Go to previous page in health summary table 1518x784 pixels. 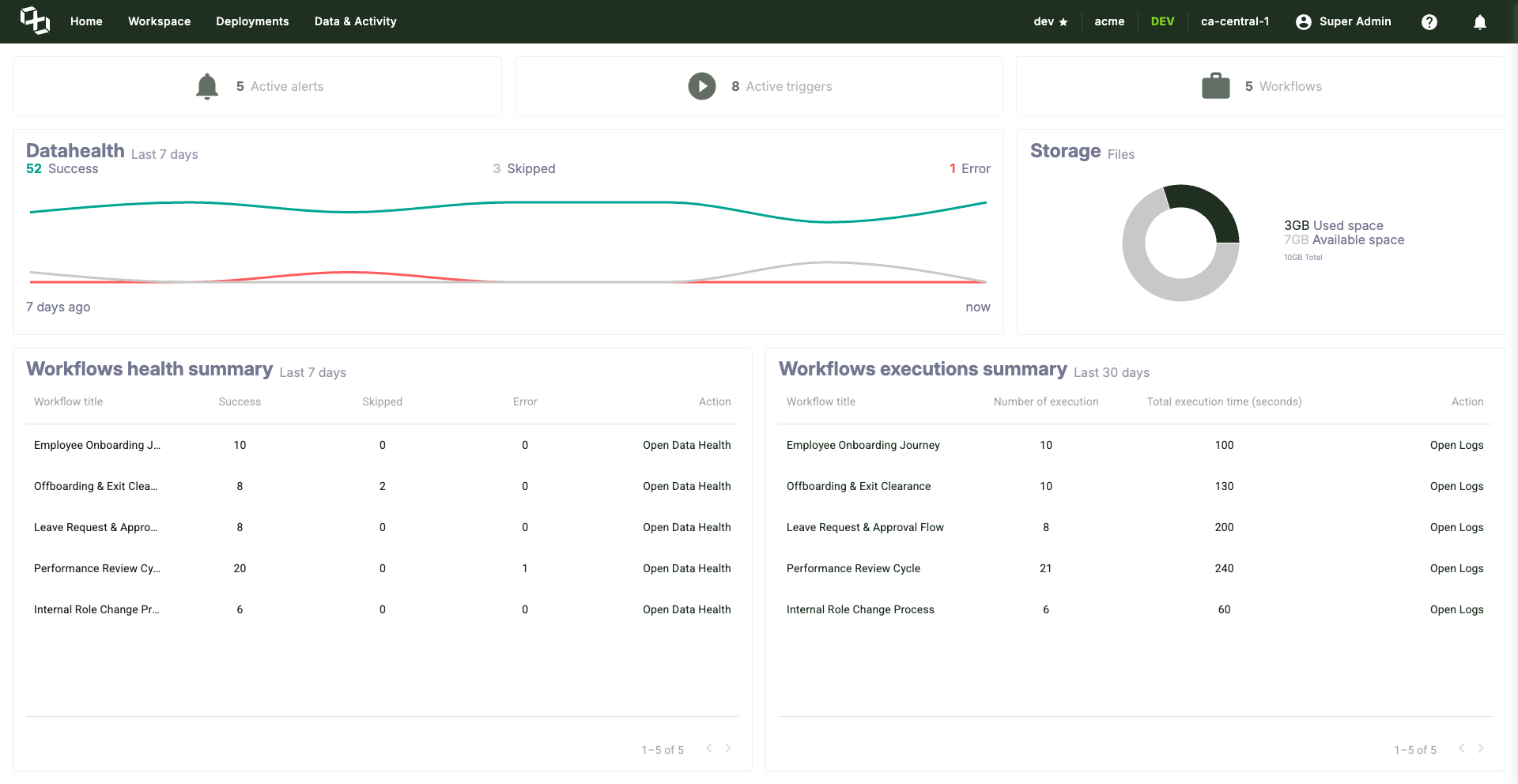point(709,748)
